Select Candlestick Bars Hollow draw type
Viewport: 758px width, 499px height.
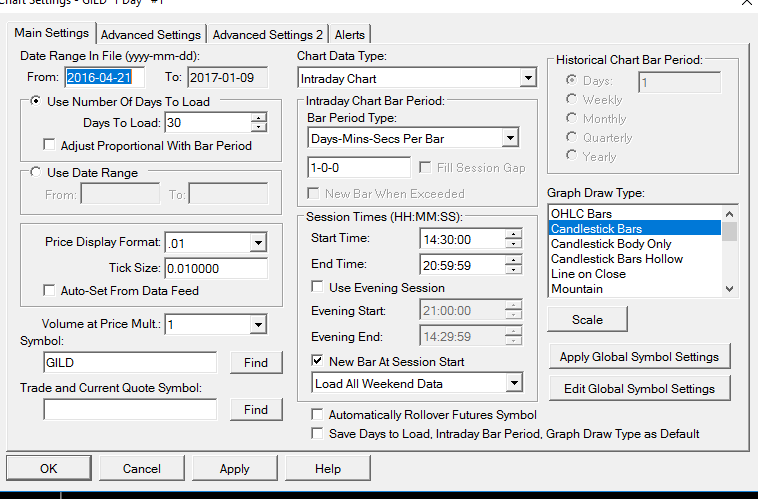634,258
